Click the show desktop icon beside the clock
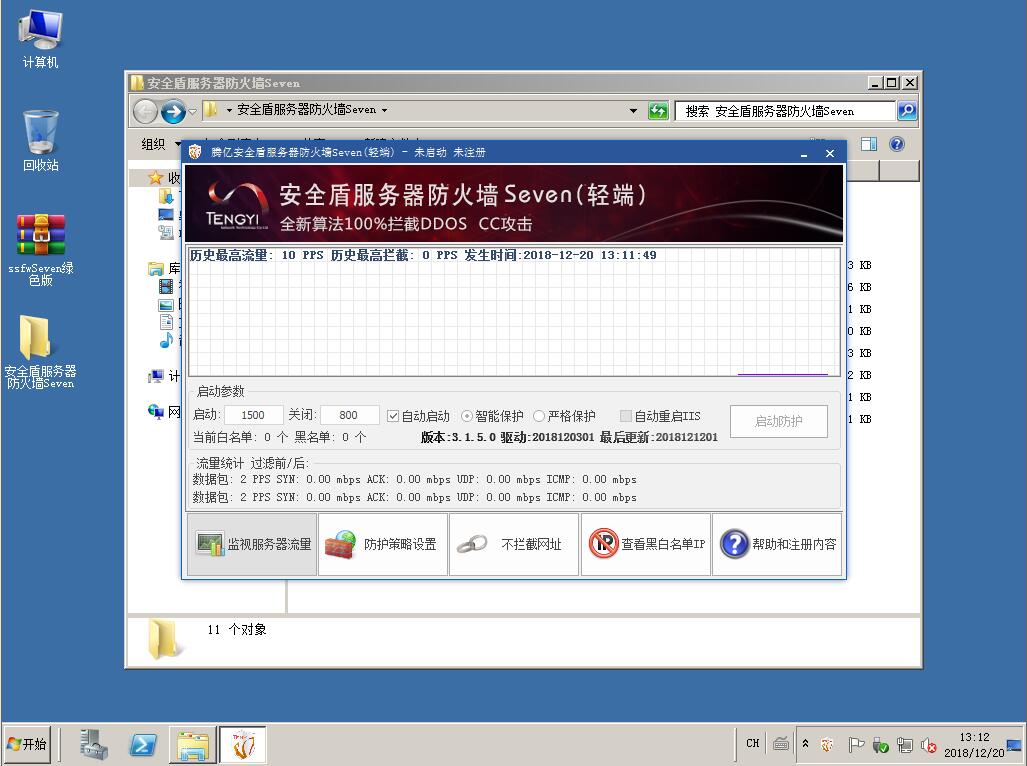 tap(1015, 745)
